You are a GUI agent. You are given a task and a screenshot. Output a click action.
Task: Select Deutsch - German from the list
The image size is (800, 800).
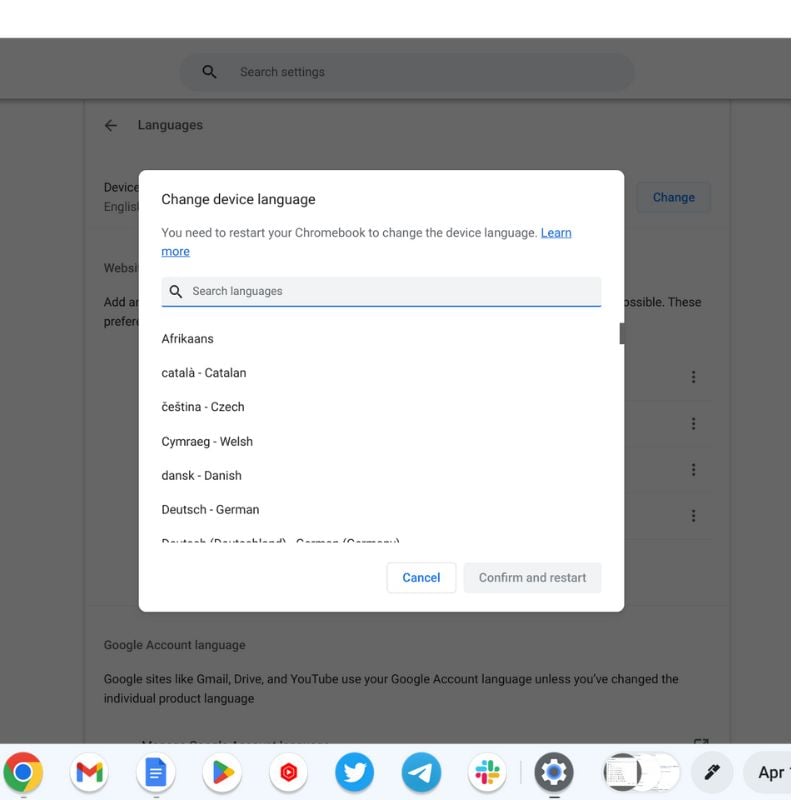[x=210, y=509]
